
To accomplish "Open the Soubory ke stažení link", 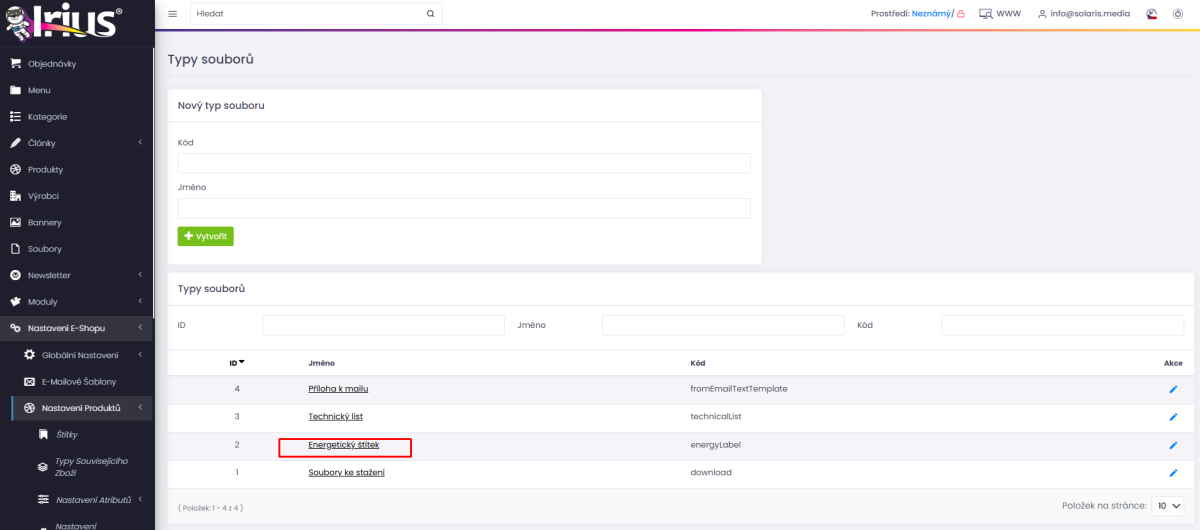I will click(346, 472).
